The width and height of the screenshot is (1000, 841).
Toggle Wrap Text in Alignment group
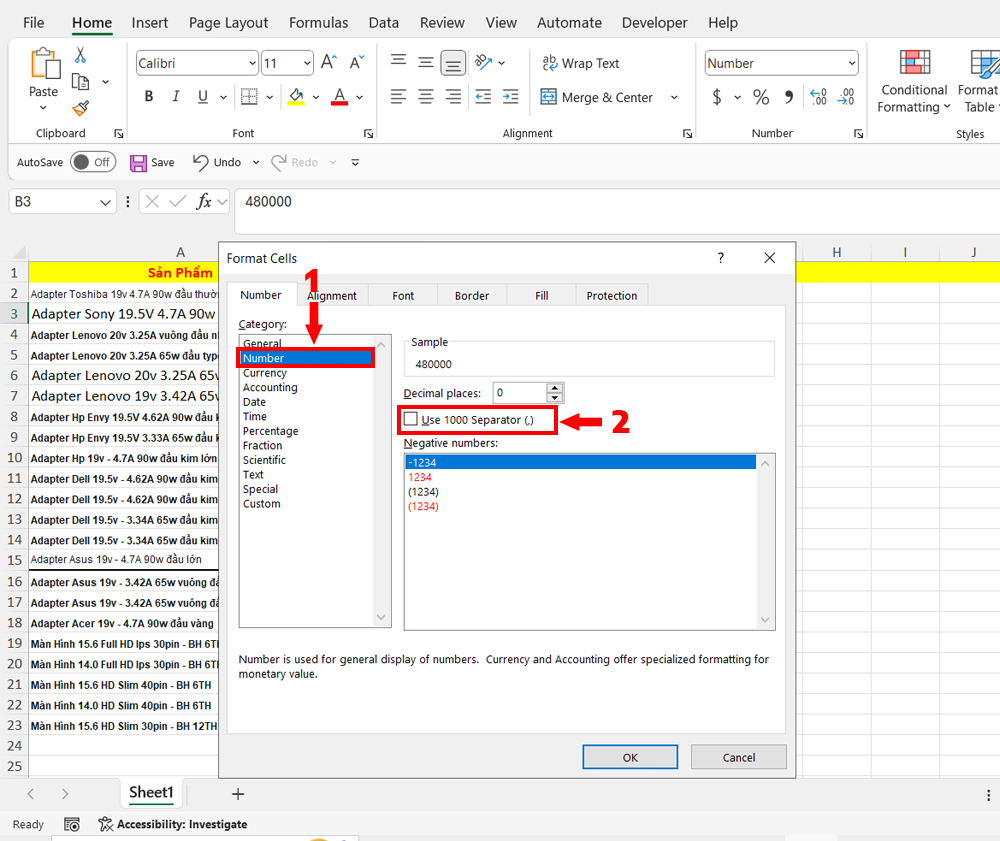[x=581, y=63]
